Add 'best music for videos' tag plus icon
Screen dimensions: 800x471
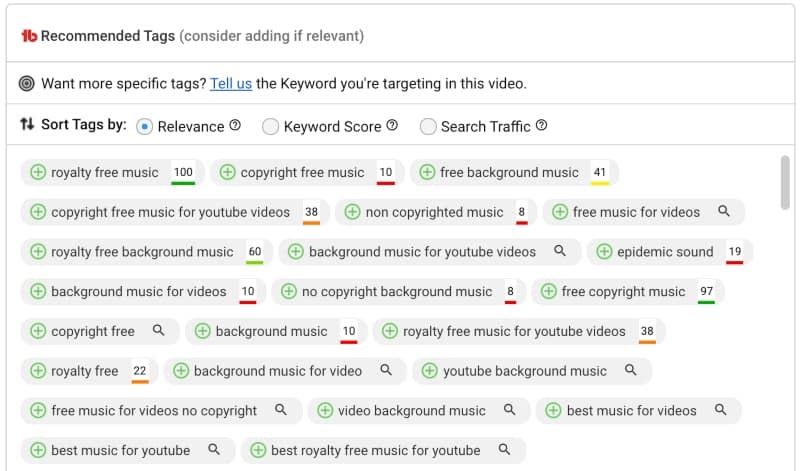553,410
